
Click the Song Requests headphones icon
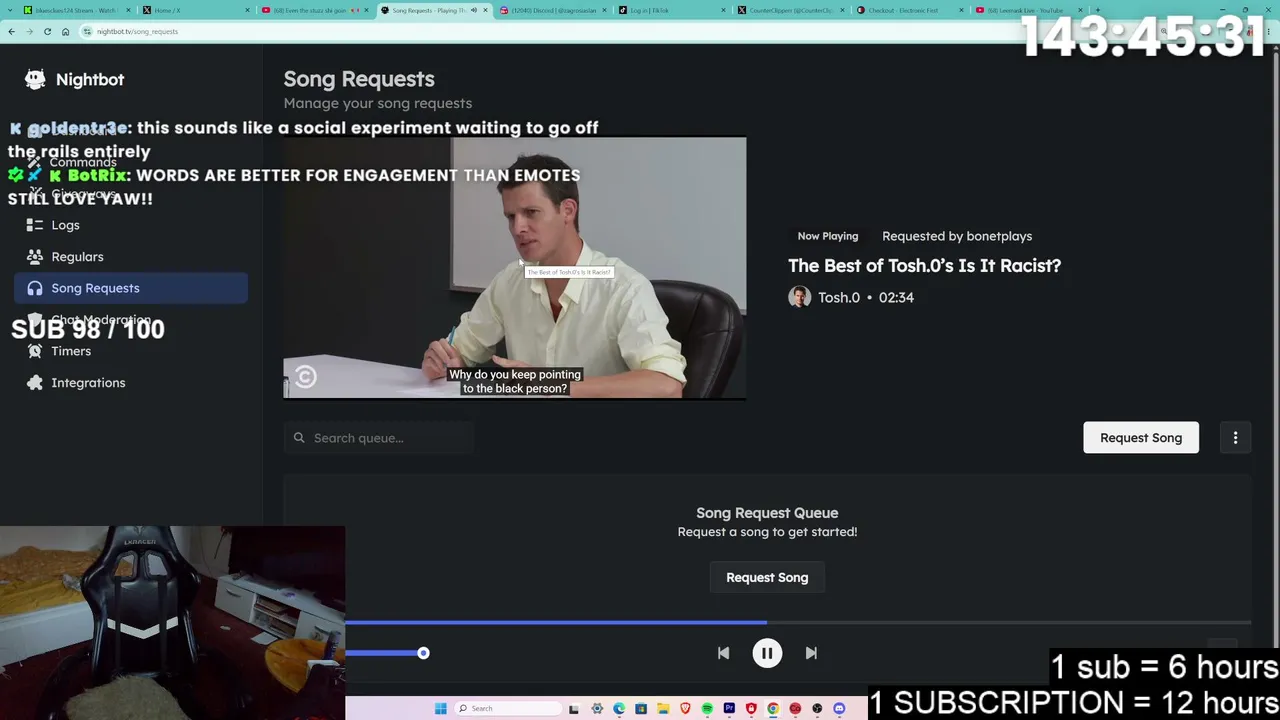[x=35, y=288]
